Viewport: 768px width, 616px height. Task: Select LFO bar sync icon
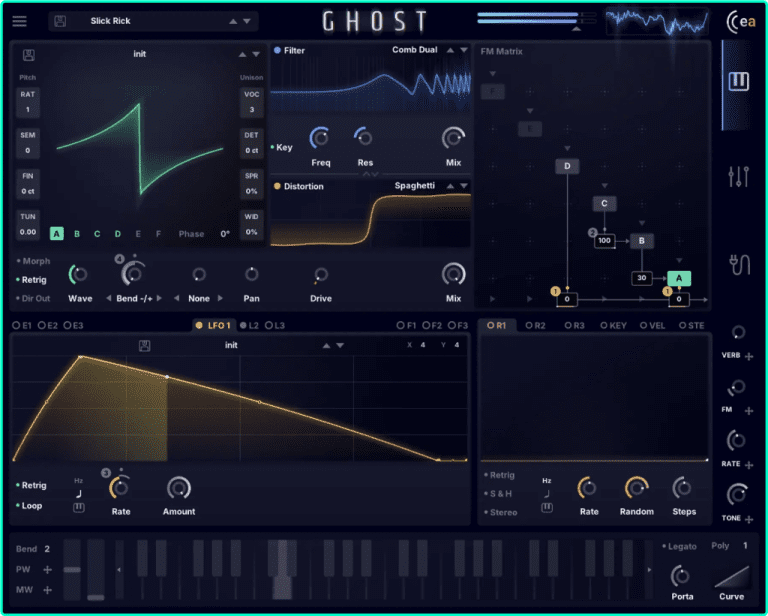tap(79, 507)
